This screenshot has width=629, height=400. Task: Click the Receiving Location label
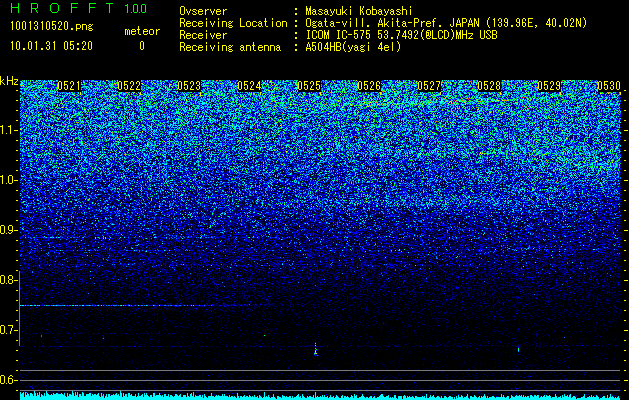click(x=233, y=23)
